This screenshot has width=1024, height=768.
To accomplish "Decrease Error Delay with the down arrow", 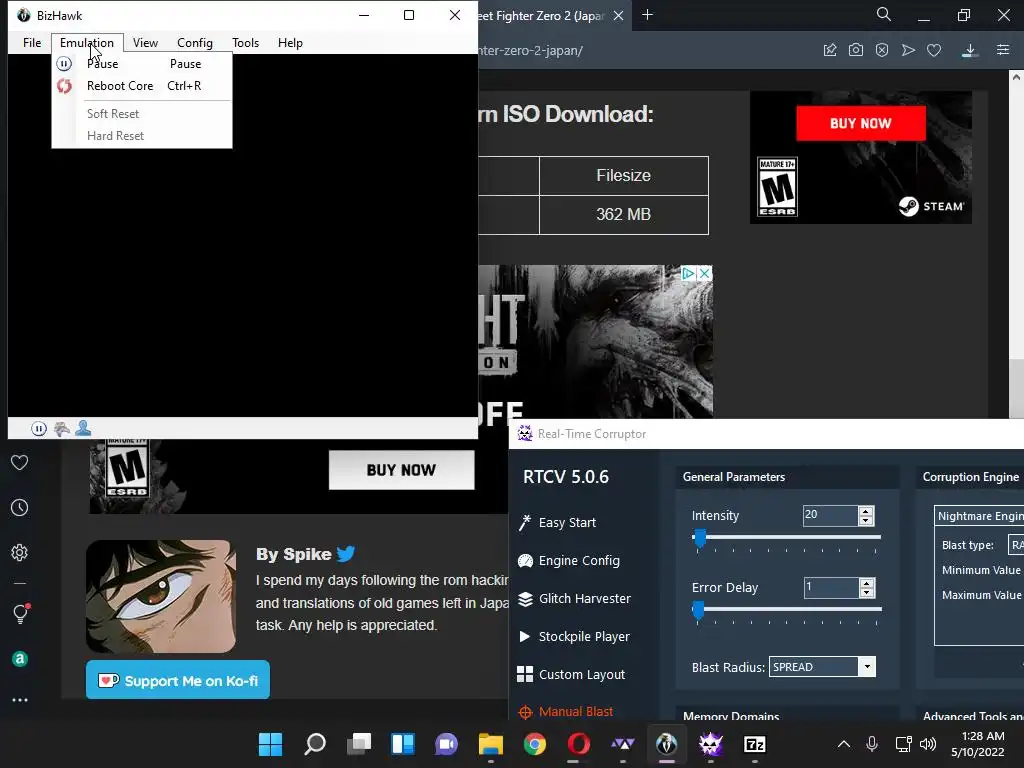I will tap(867, 592).
